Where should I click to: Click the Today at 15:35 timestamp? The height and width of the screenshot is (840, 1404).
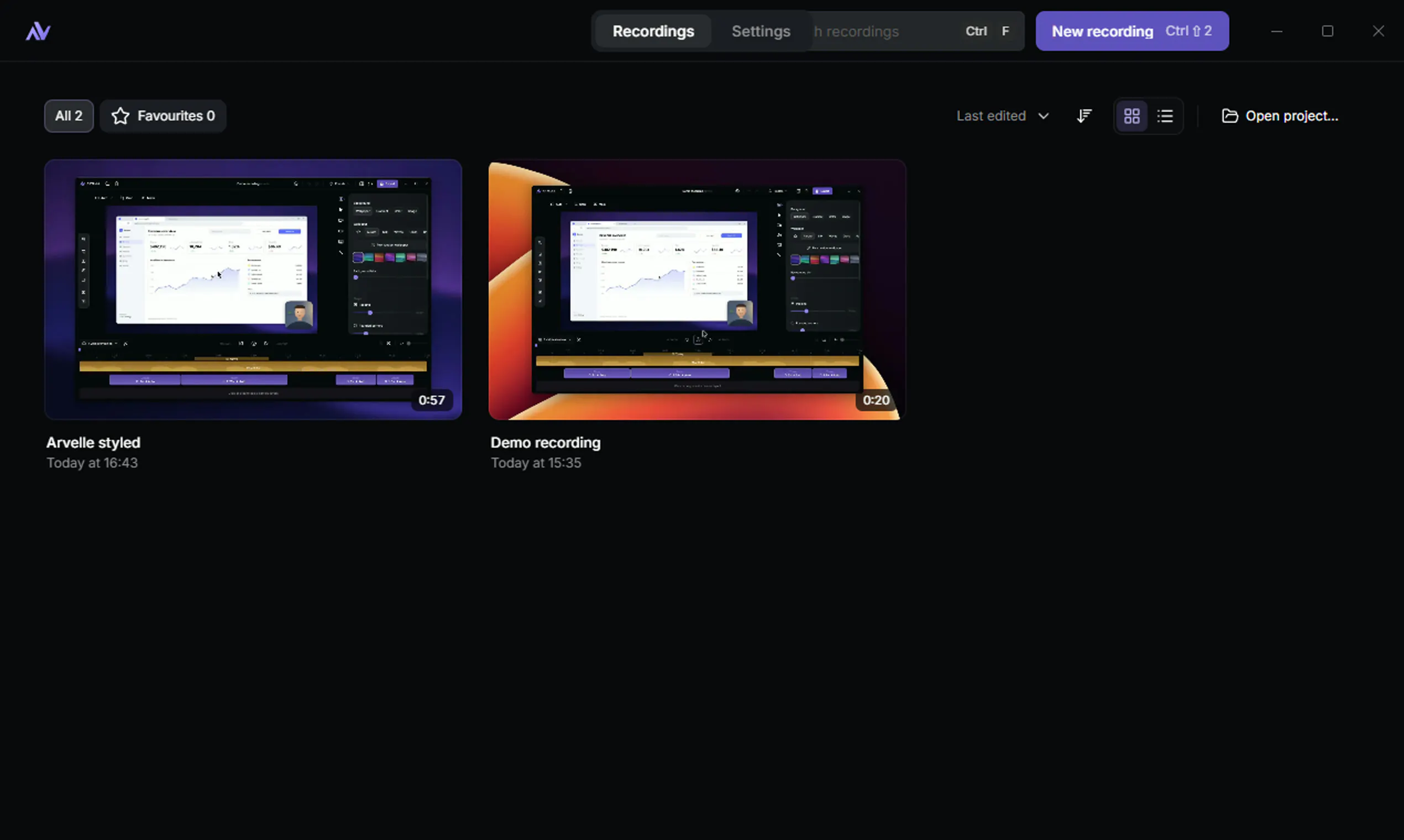(536, 463)
